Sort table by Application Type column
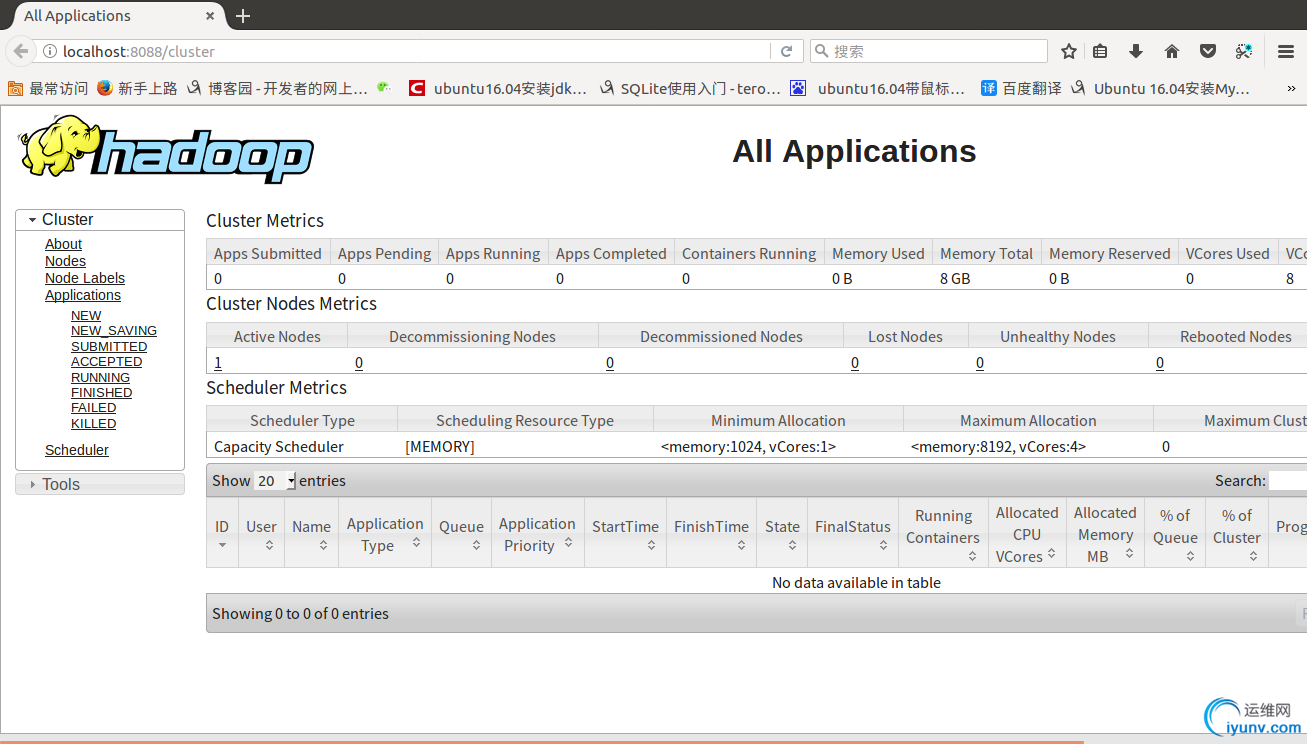This screenshot has height=744, width=1307. coord(385,534)
